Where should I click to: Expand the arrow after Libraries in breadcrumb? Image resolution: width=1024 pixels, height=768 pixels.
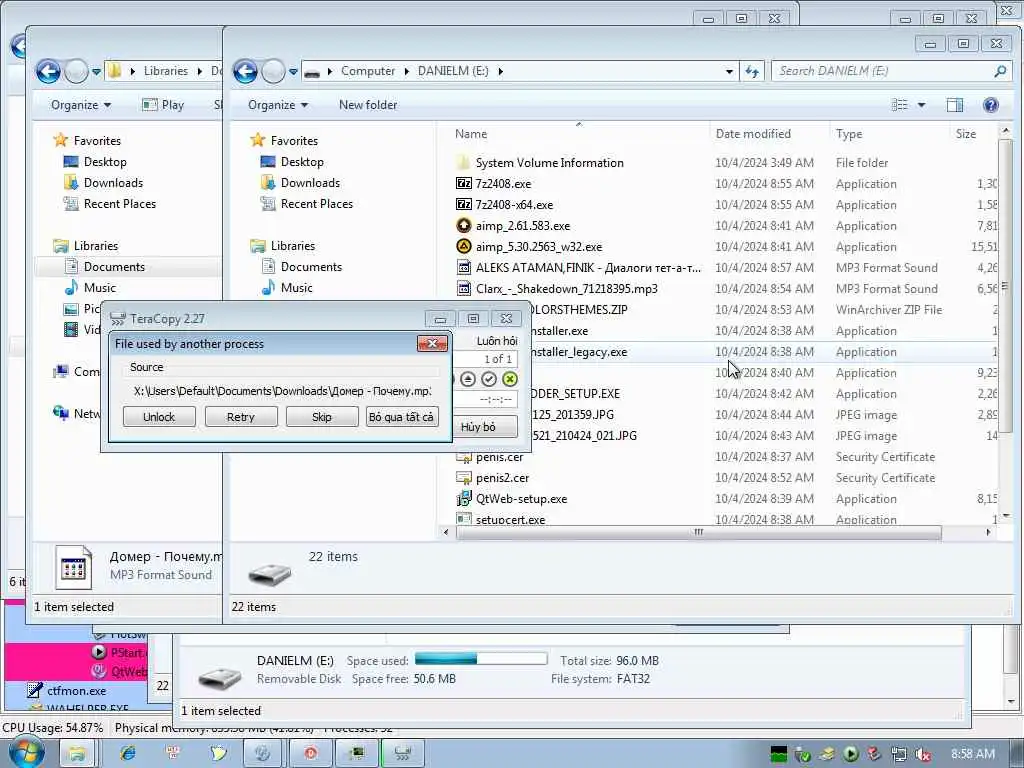(x=199, y=71)
